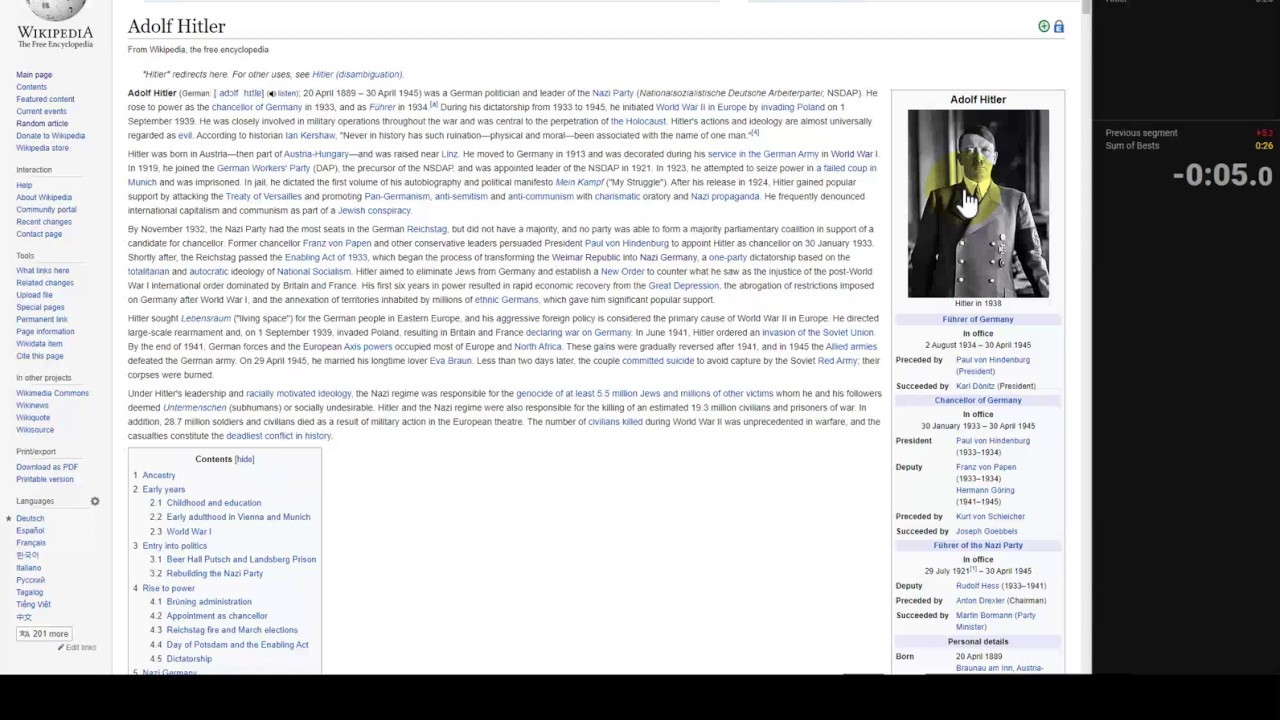Open Contact page link
The width and height of the screenshot is (1280, 720).
click(x=39, y=234)
